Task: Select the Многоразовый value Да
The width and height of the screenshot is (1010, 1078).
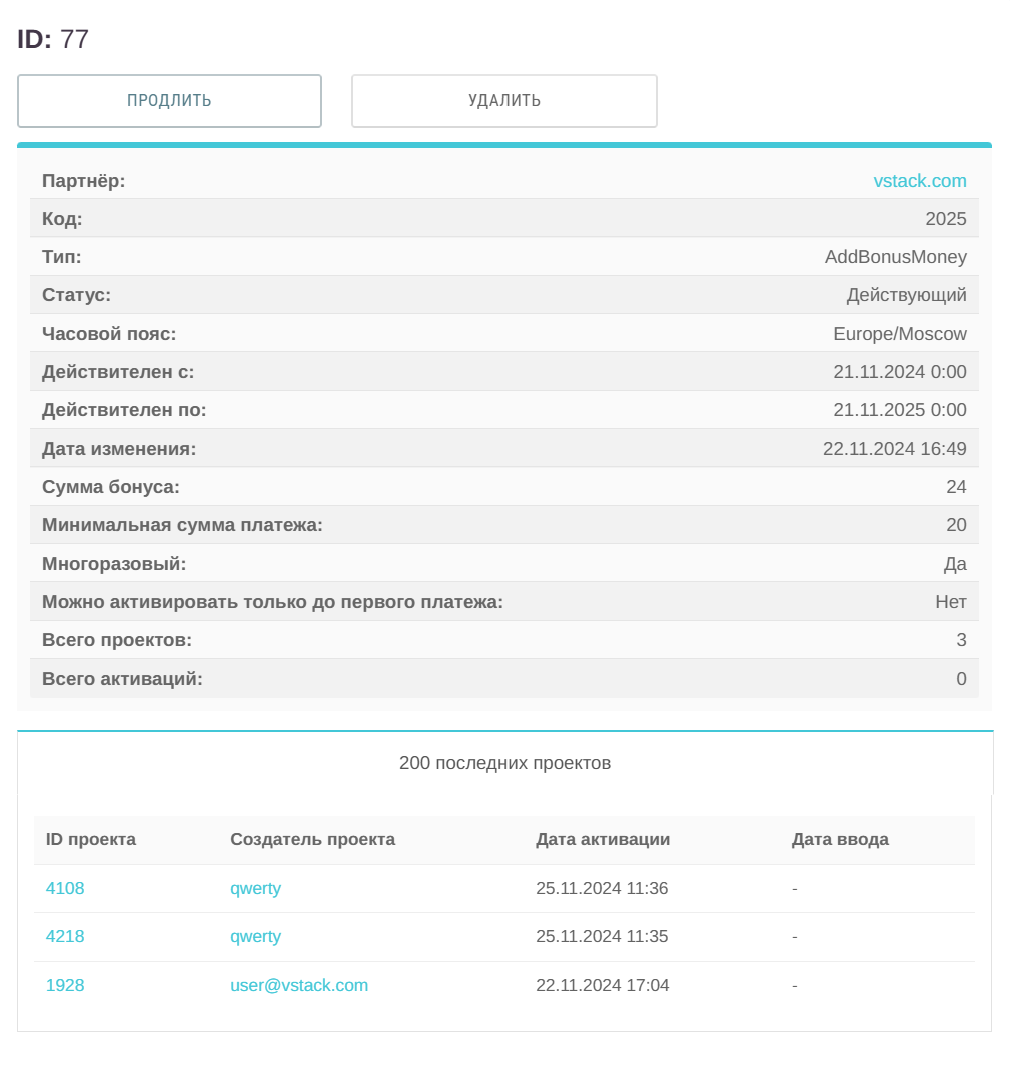Action: tap(955, 564)
